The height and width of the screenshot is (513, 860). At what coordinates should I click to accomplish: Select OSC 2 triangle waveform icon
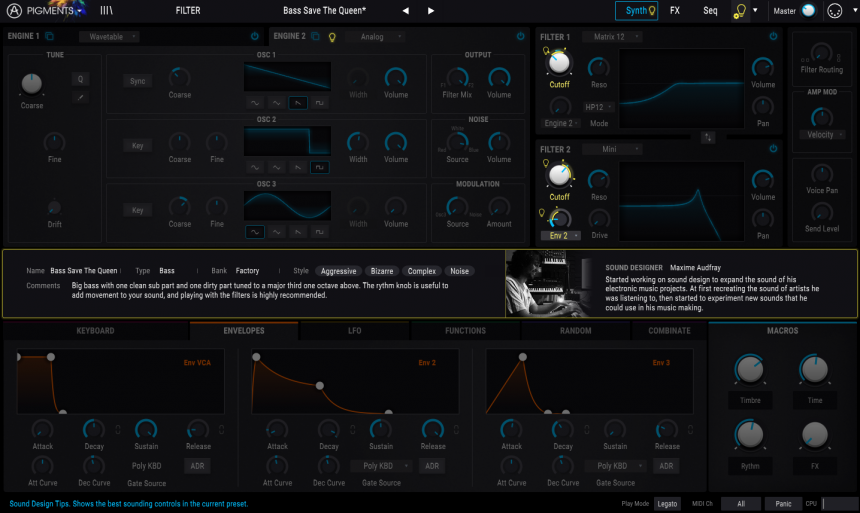pos(276,167)
